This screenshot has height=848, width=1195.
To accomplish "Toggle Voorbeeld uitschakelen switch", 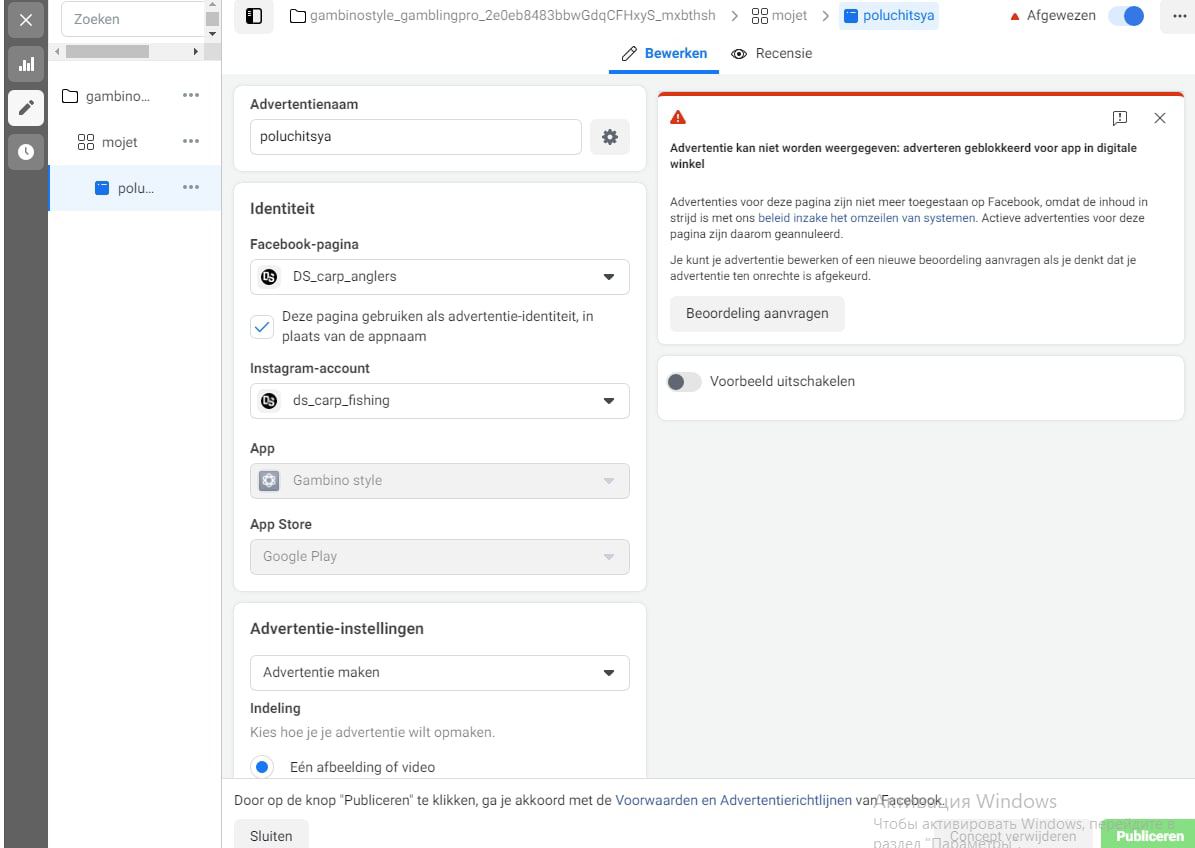I will [684, 382].
